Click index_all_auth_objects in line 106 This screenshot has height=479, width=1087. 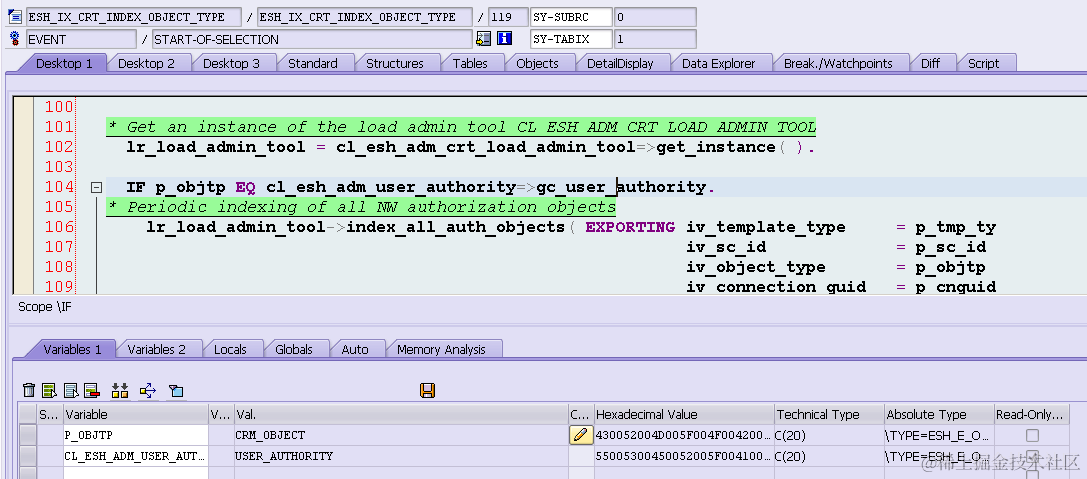pos(455,227)
